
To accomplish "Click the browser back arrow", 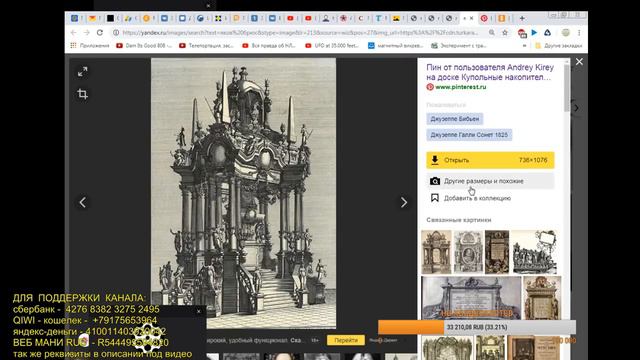I will point(73,33).
